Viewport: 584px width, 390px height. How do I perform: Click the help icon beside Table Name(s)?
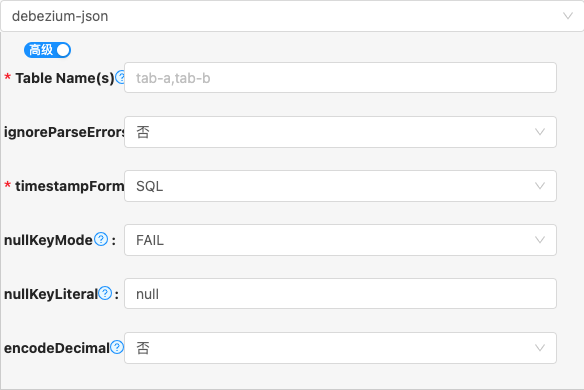pyautogui.click(x=120, y=77)
